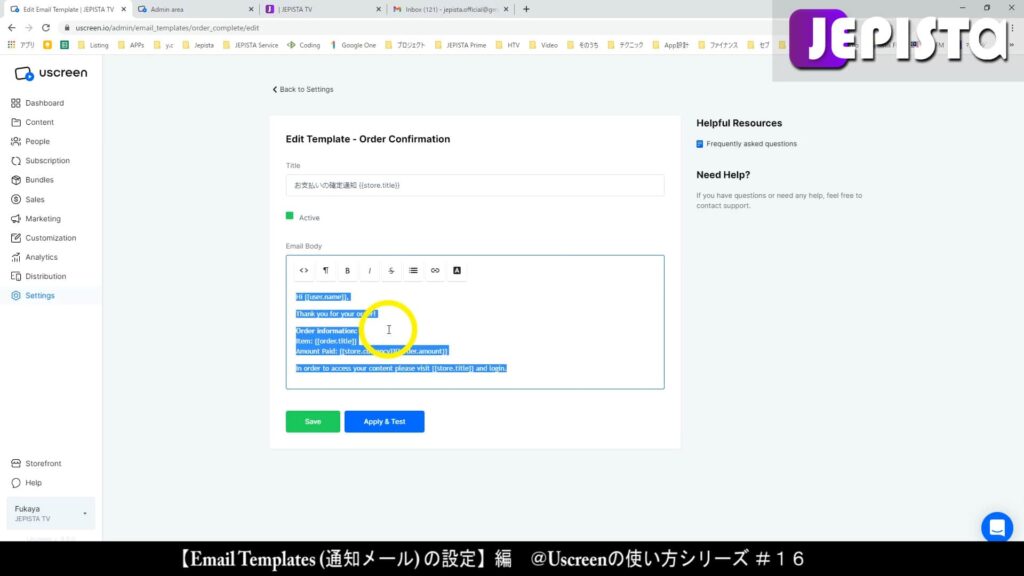Click the browser address bar URL
This screenshot has width=1024, height=576.
point(167,28)
